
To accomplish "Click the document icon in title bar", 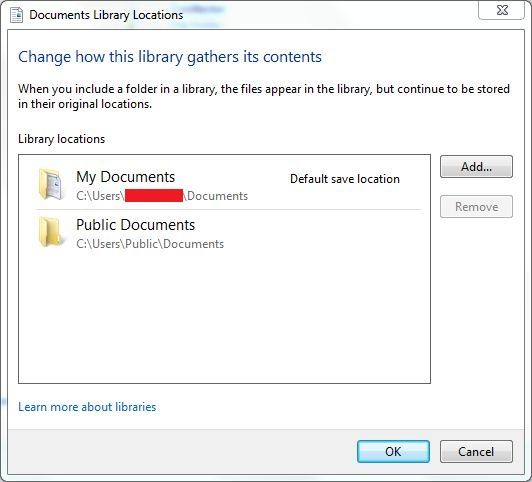I will [x=16, y=15].
